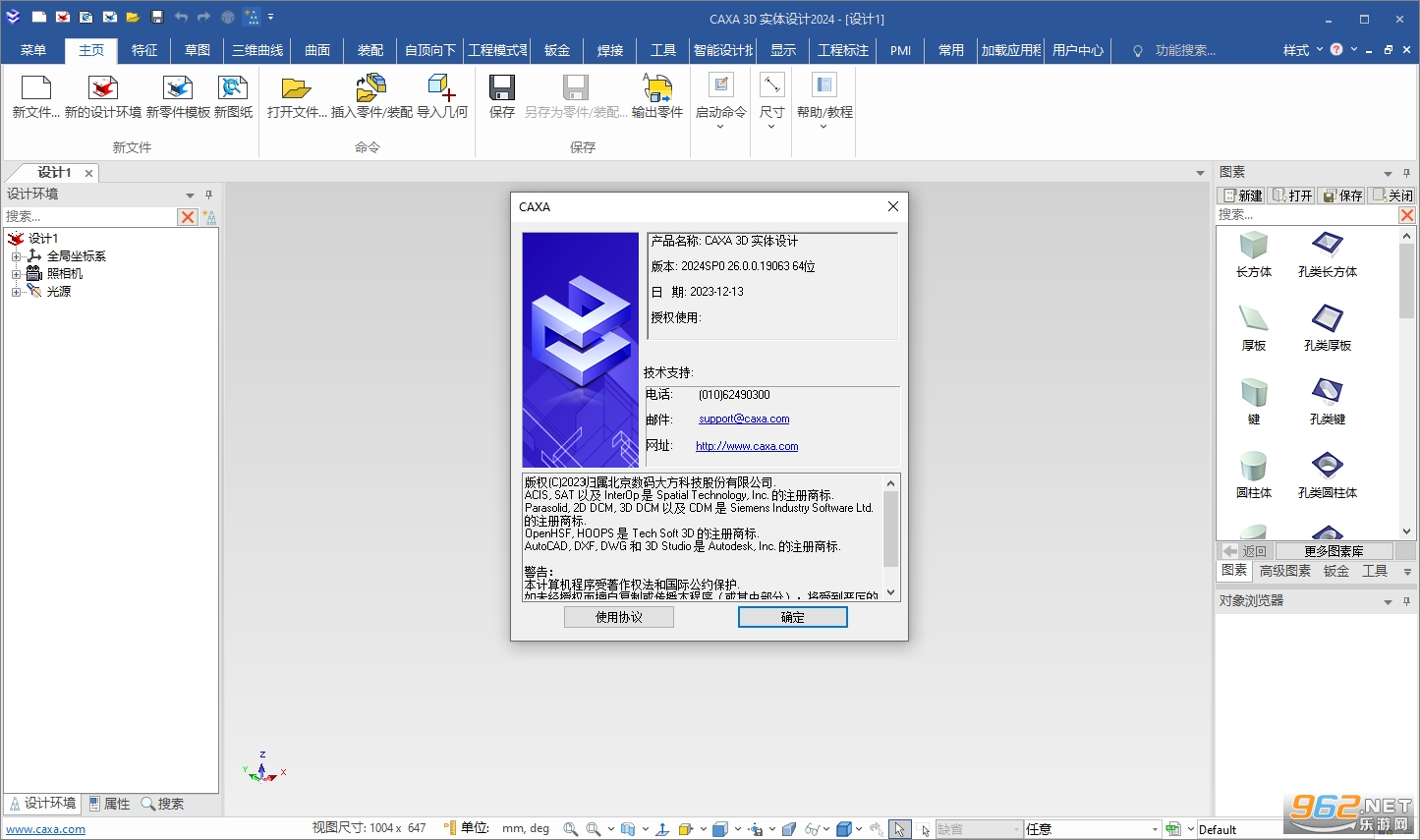Click the undo arrow in quick access toolbar
This screenshot has height=840, width=1420.
pos(181,17)
